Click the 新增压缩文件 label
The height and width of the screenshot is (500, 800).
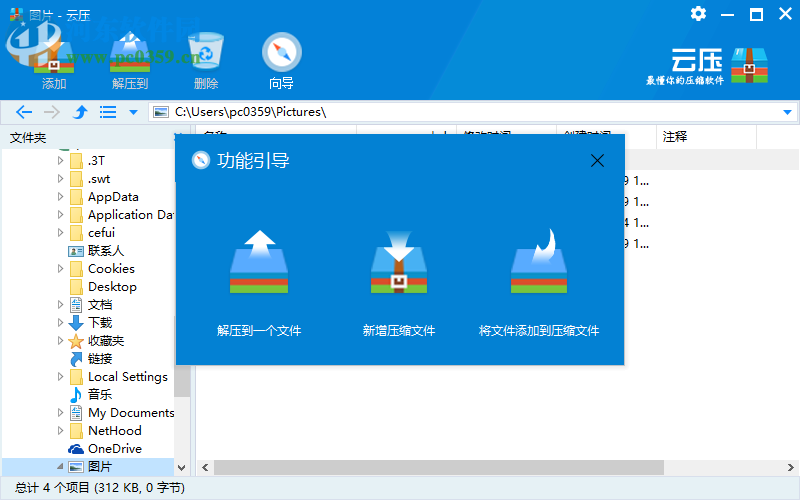399,331
